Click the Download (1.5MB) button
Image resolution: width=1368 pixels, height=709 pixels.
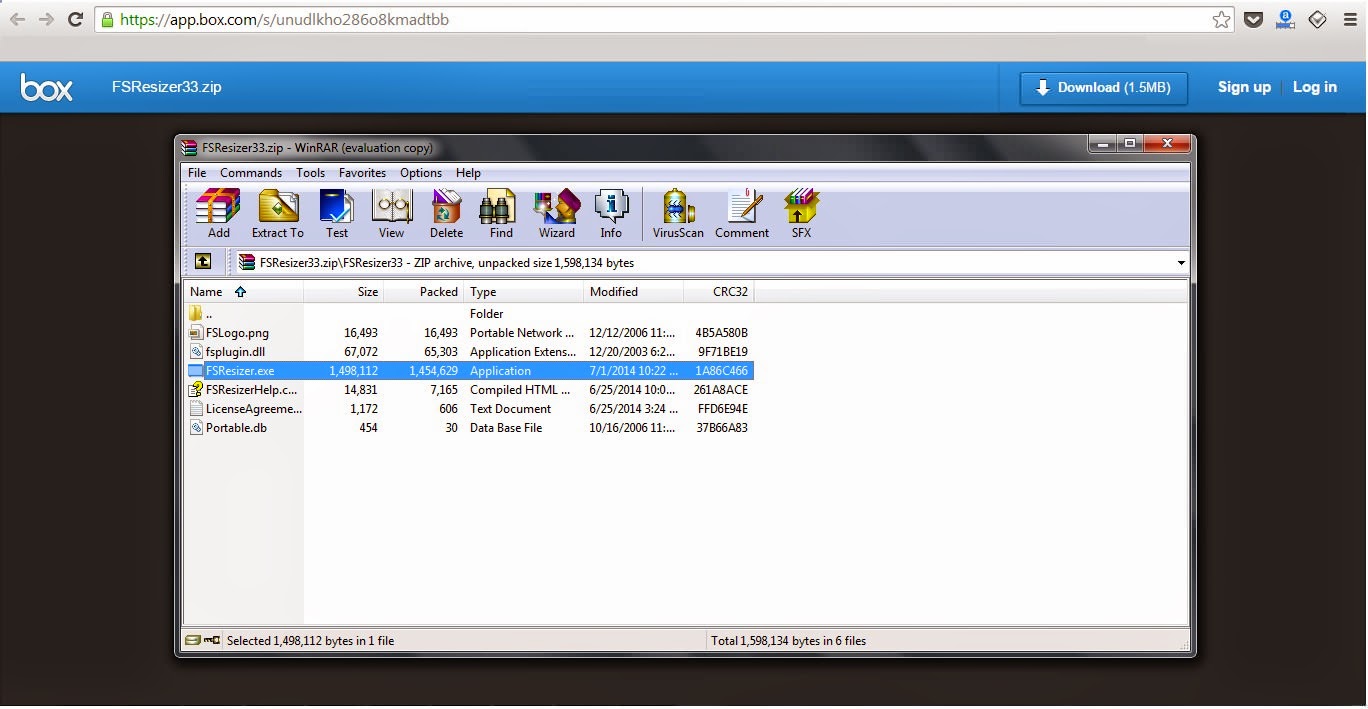1103,88
